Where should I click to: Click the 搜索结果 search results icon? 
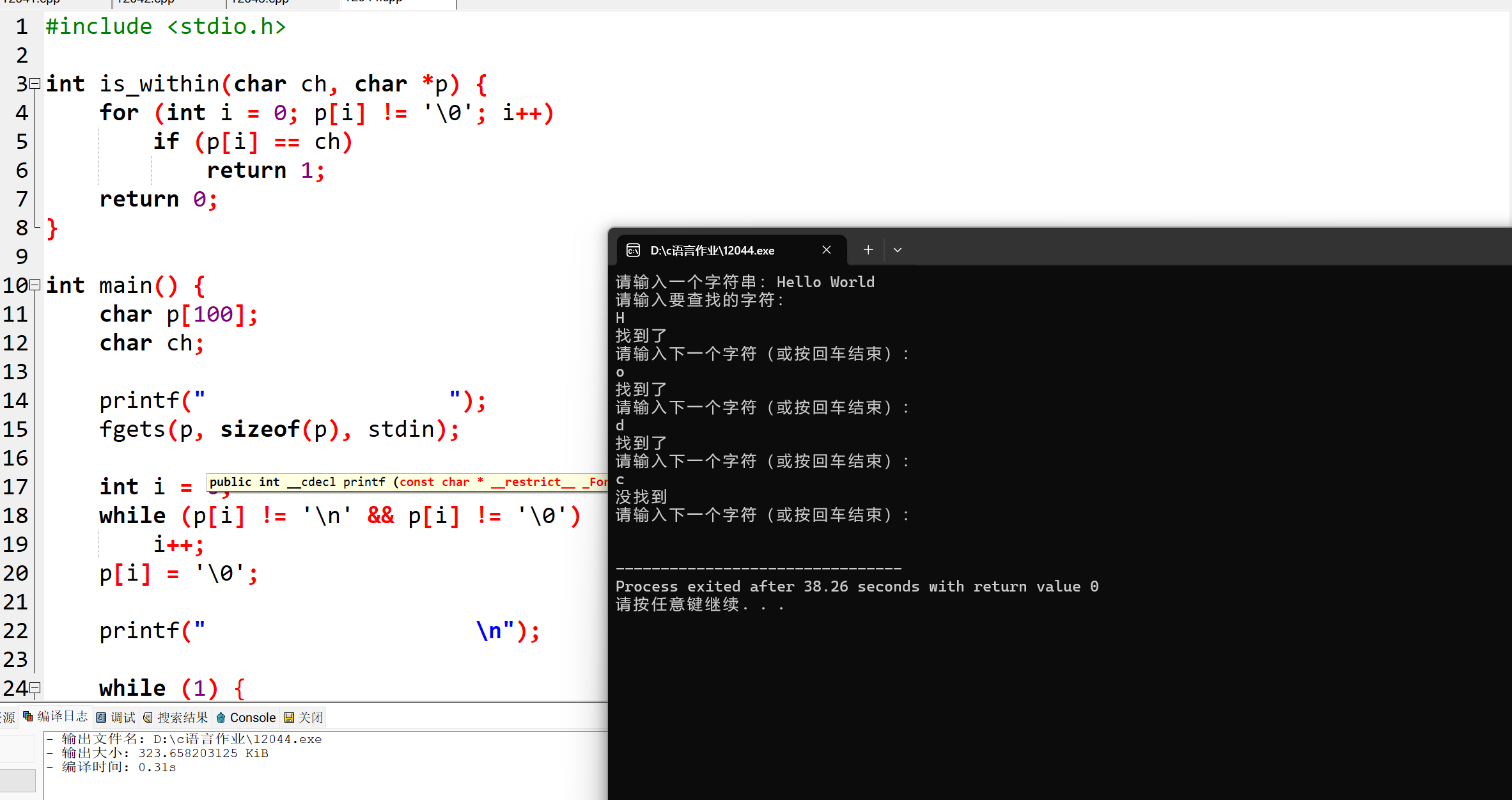coord(148,718)
